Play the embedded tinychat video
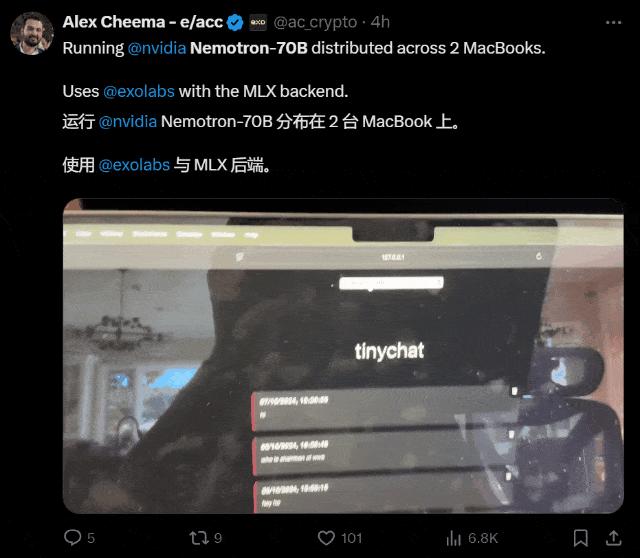The width and height of the screenshot is (640, 558). tap(343, 356)
